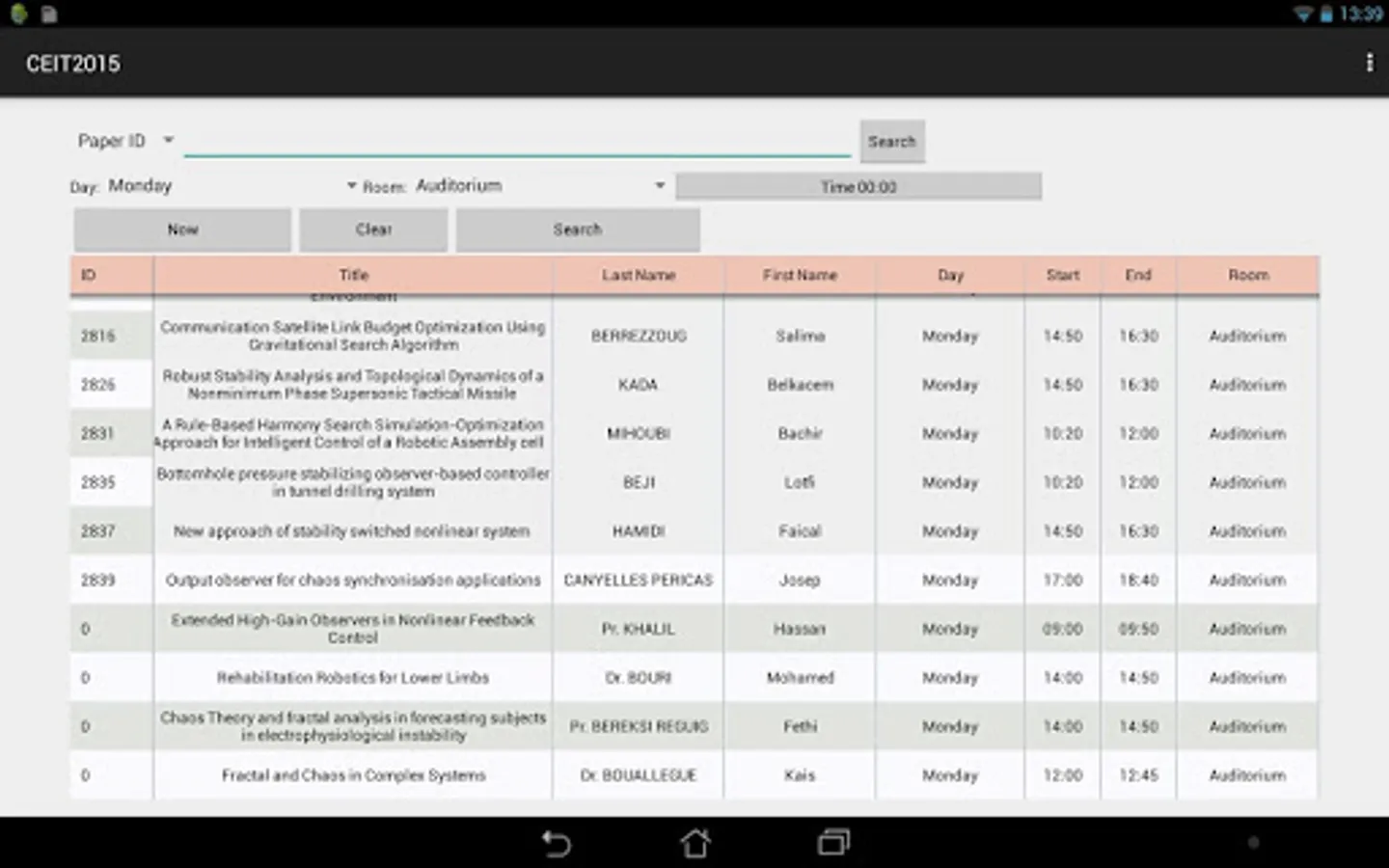Viewport: 1389px width, 868px height.
Task: Open the New approach of stability paper
Action: (352, 531)
